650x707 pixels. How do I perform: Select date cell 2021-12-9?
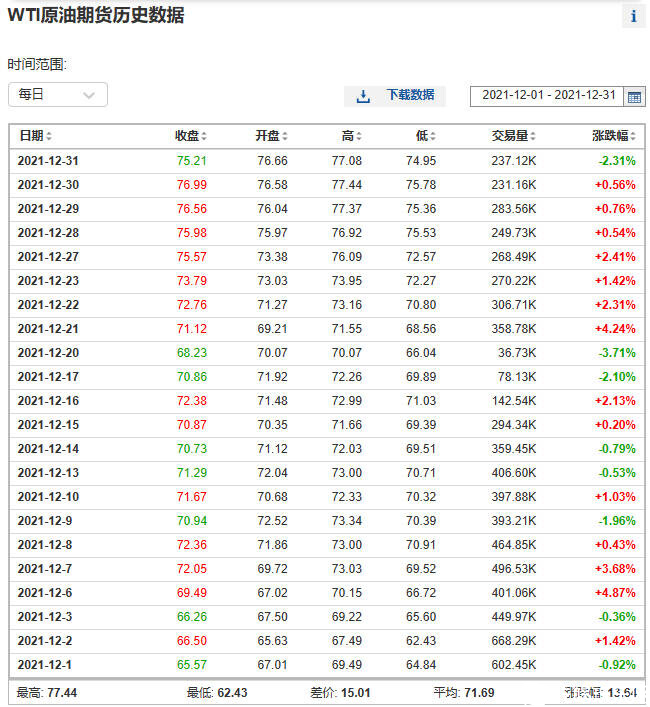tap(45, 521)
